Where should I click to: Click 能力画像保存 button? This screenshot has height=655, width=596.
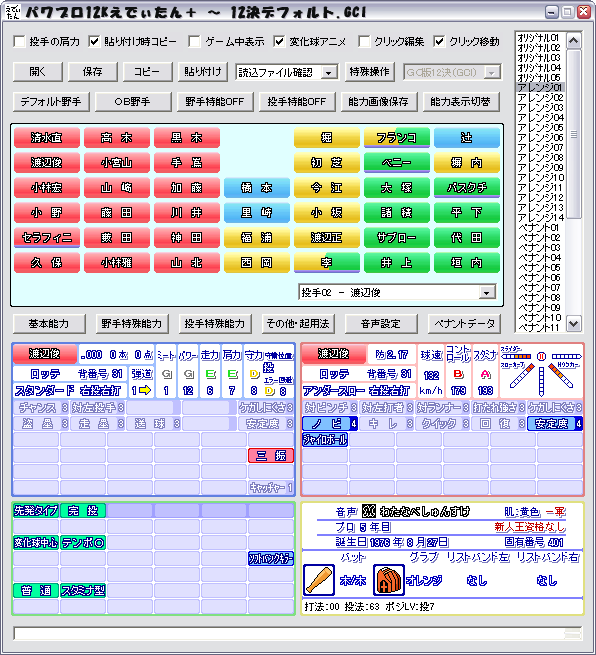coord(379,102)
